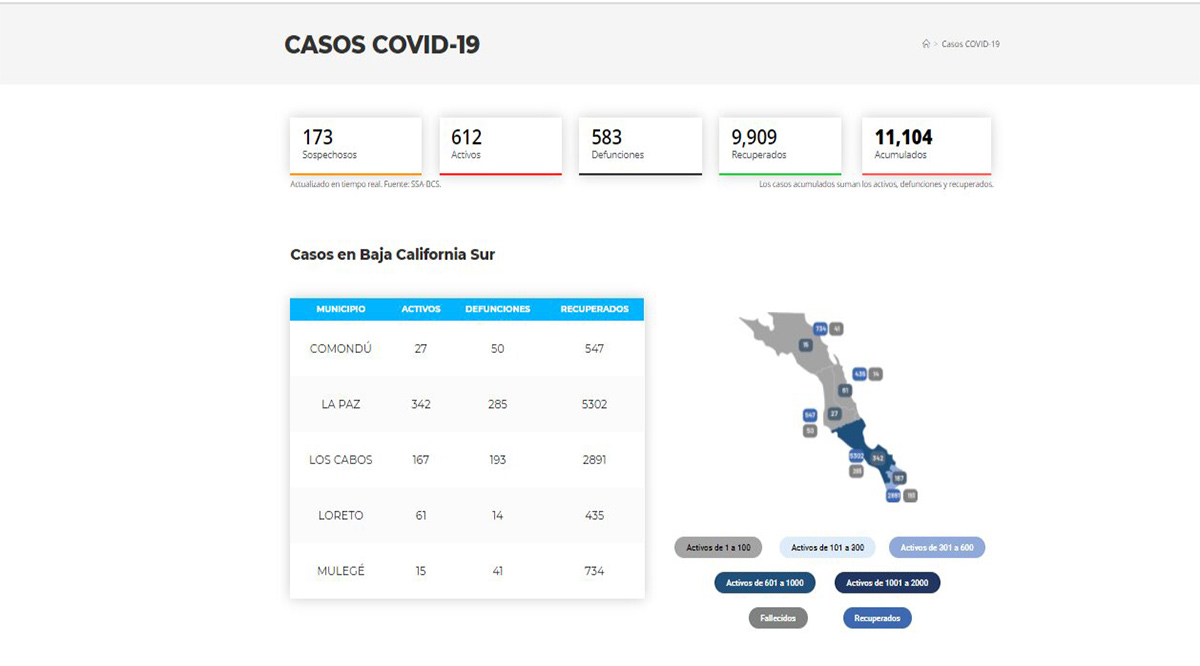Click the 61 active marker on the map
The height and width of the screenshot is (666, 1200).
(x=845, y=391)
